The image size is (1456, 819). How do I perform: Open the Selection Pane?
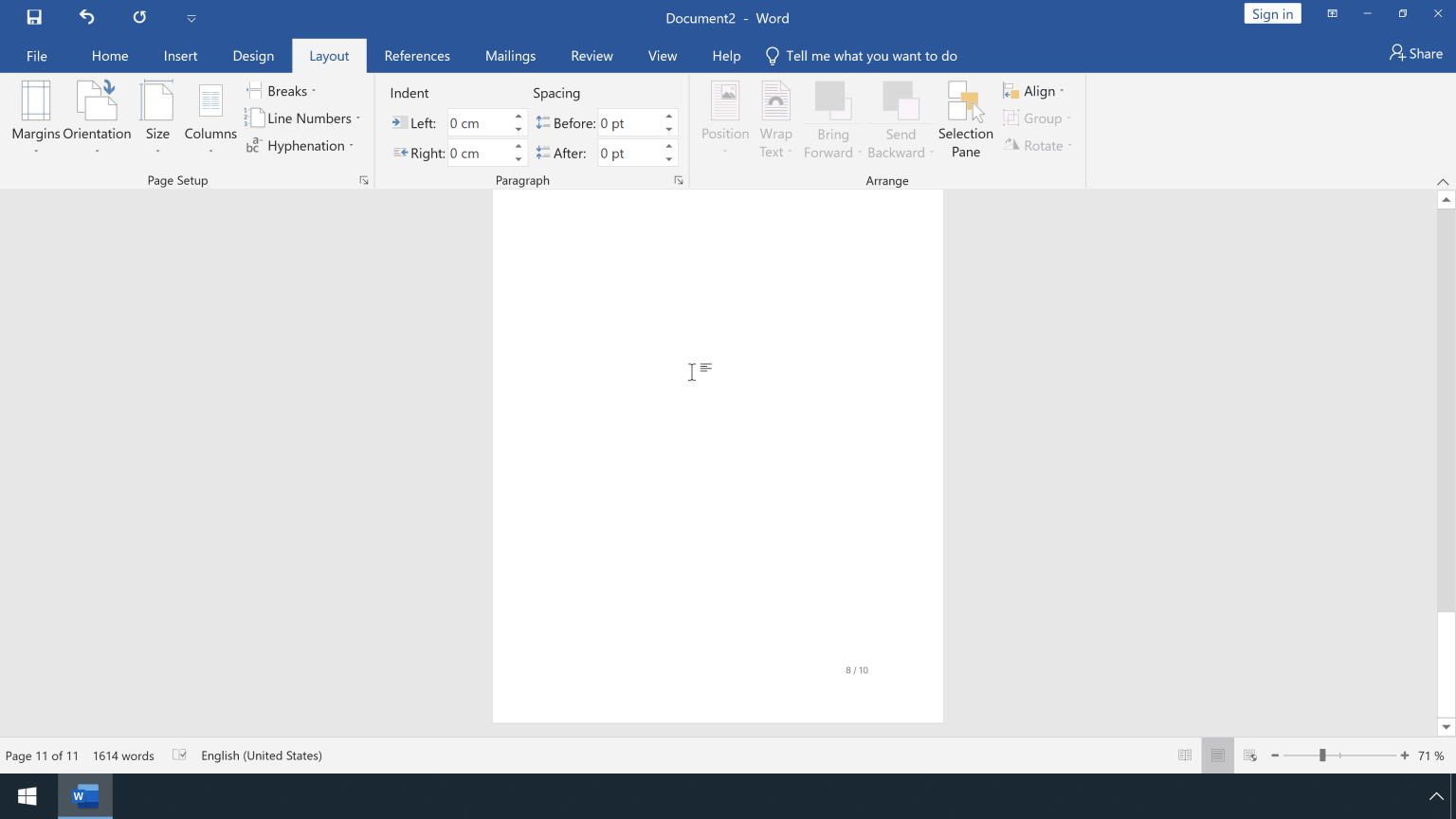(965, 118)
